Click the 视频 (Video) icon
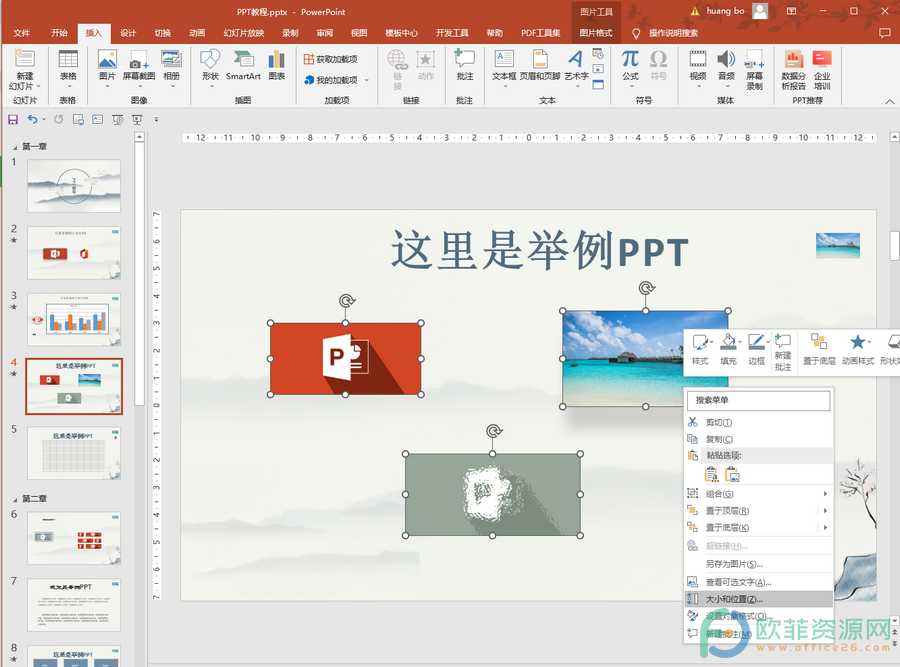Screen dimensions: 900x667 pyautogui.click(x=698, y=68)
